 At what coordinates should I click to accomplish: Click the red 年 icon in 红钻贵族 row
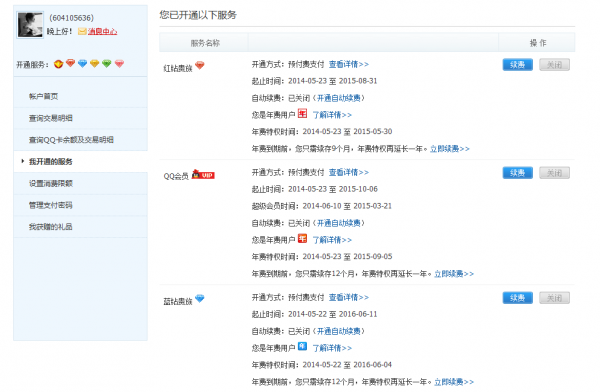pyautogui.click(x=303, y=113)
